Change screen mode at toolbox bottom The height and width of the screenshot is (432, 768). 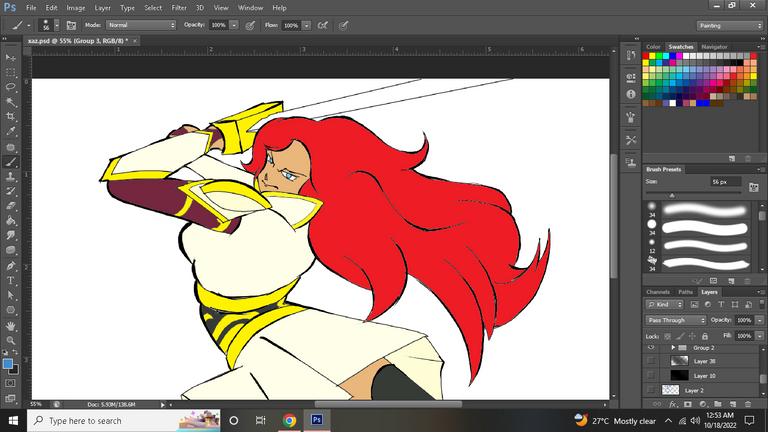pos(10,398)
